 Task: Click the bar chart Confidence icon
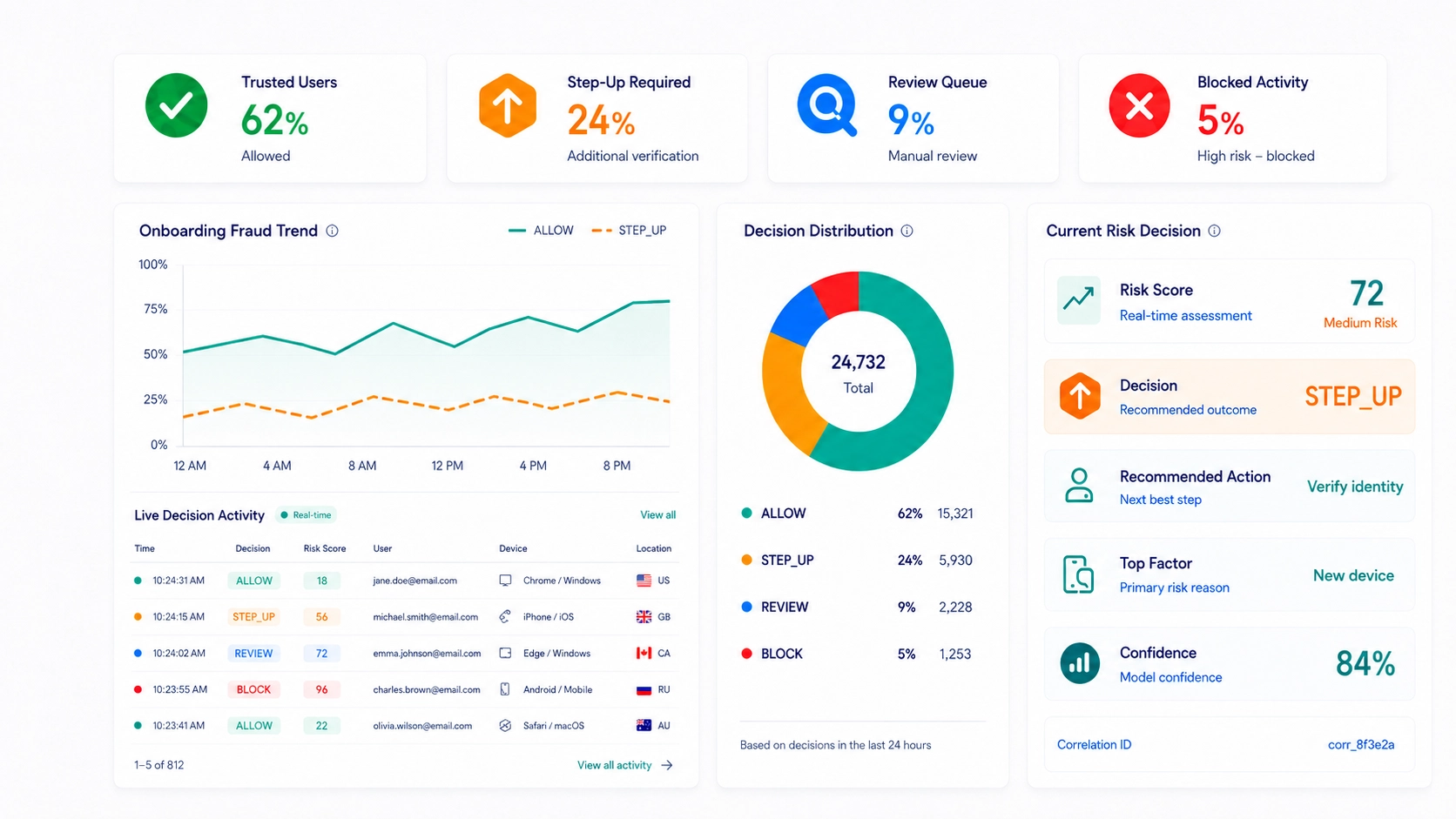tap(1080, 663)
